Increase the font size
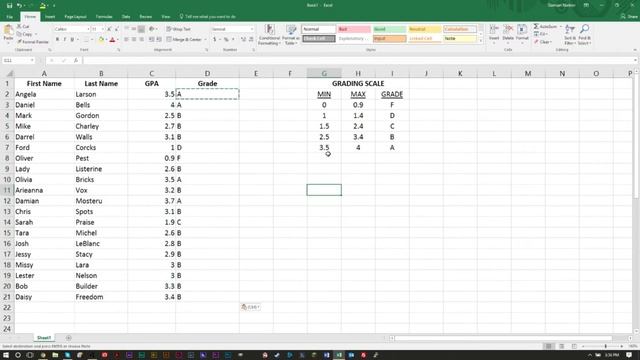The image size is (640, 360). [109, 29]
